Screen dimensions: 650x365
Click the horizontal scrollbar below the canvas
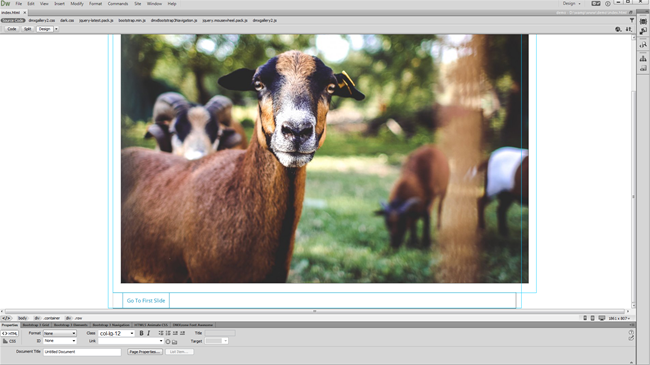[x=315, y=311]
